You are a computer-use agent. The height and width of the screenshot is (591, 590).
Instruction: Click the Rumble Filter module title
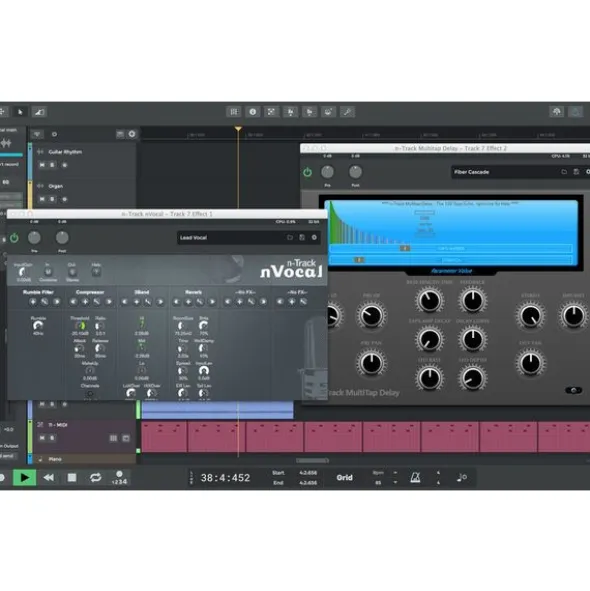(38, 292)
